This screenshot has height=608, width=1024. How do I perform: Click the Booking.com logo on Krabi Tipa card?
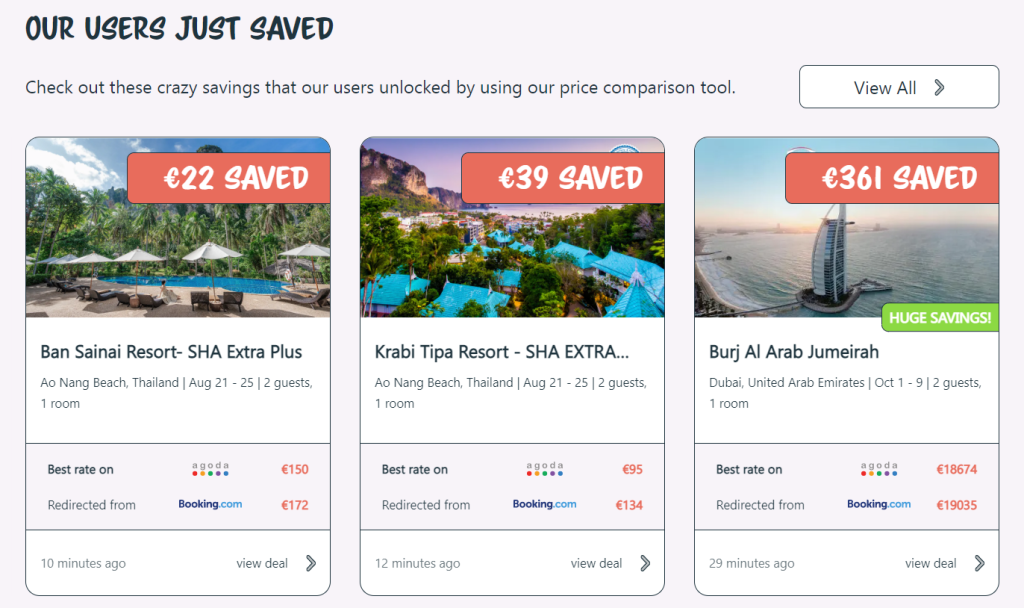pyautogui.click(x=544, y=504)
